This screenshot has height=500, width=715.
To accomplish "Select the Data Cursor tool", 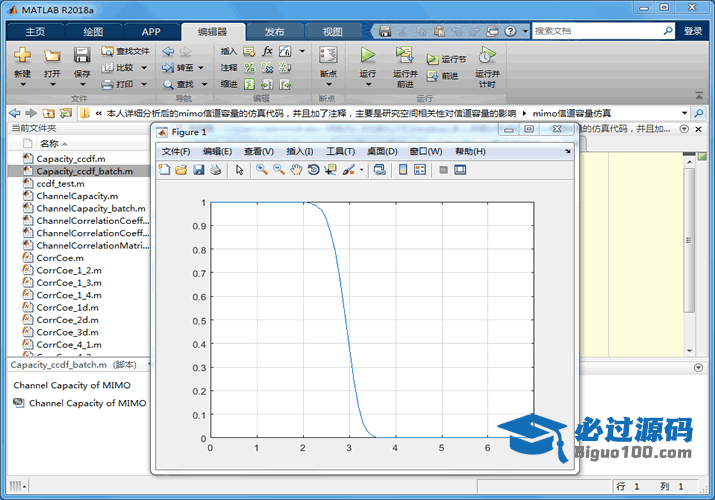I will pos(330,170).
